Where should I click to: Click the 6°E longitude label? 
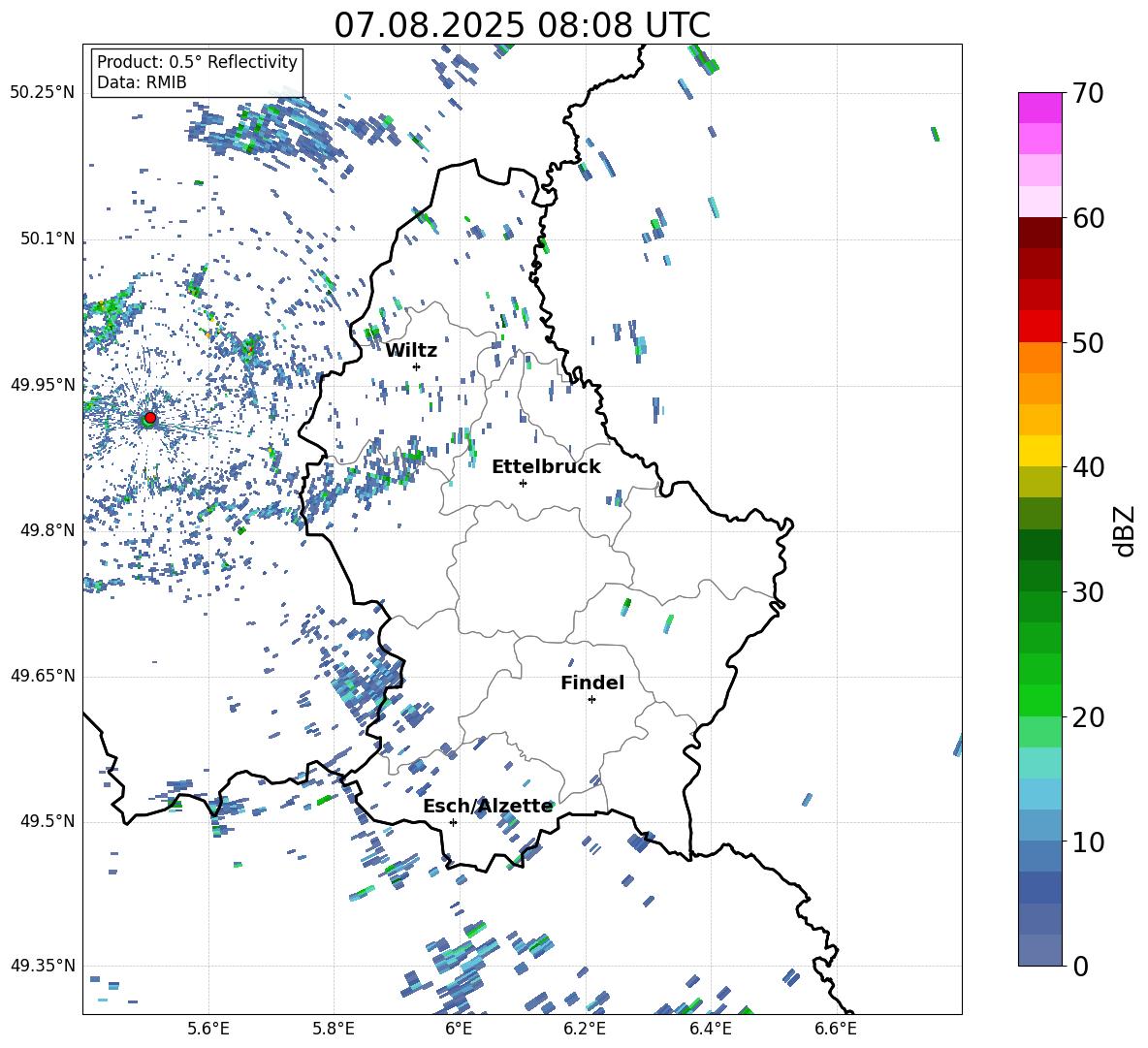(459, 1029)
